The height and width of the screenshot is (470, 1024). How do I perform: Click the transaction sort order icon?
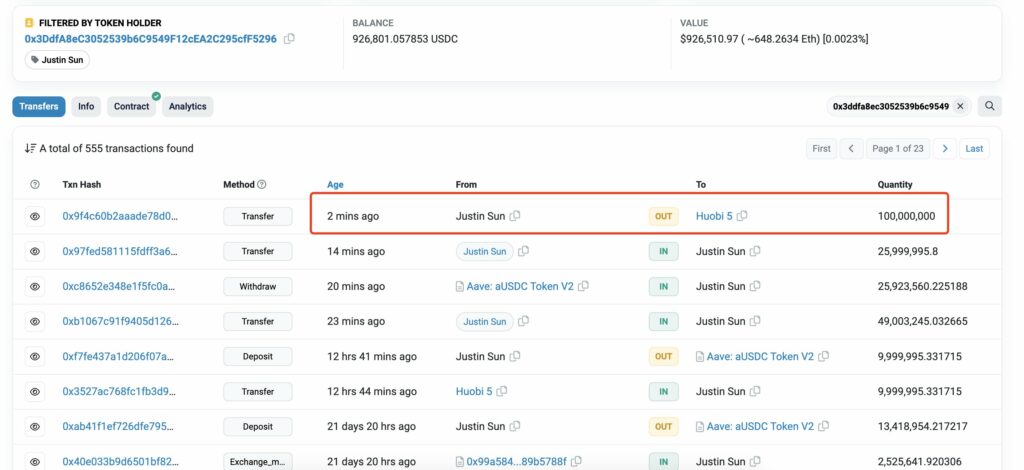pyautogui.click(x=30, y=149)
